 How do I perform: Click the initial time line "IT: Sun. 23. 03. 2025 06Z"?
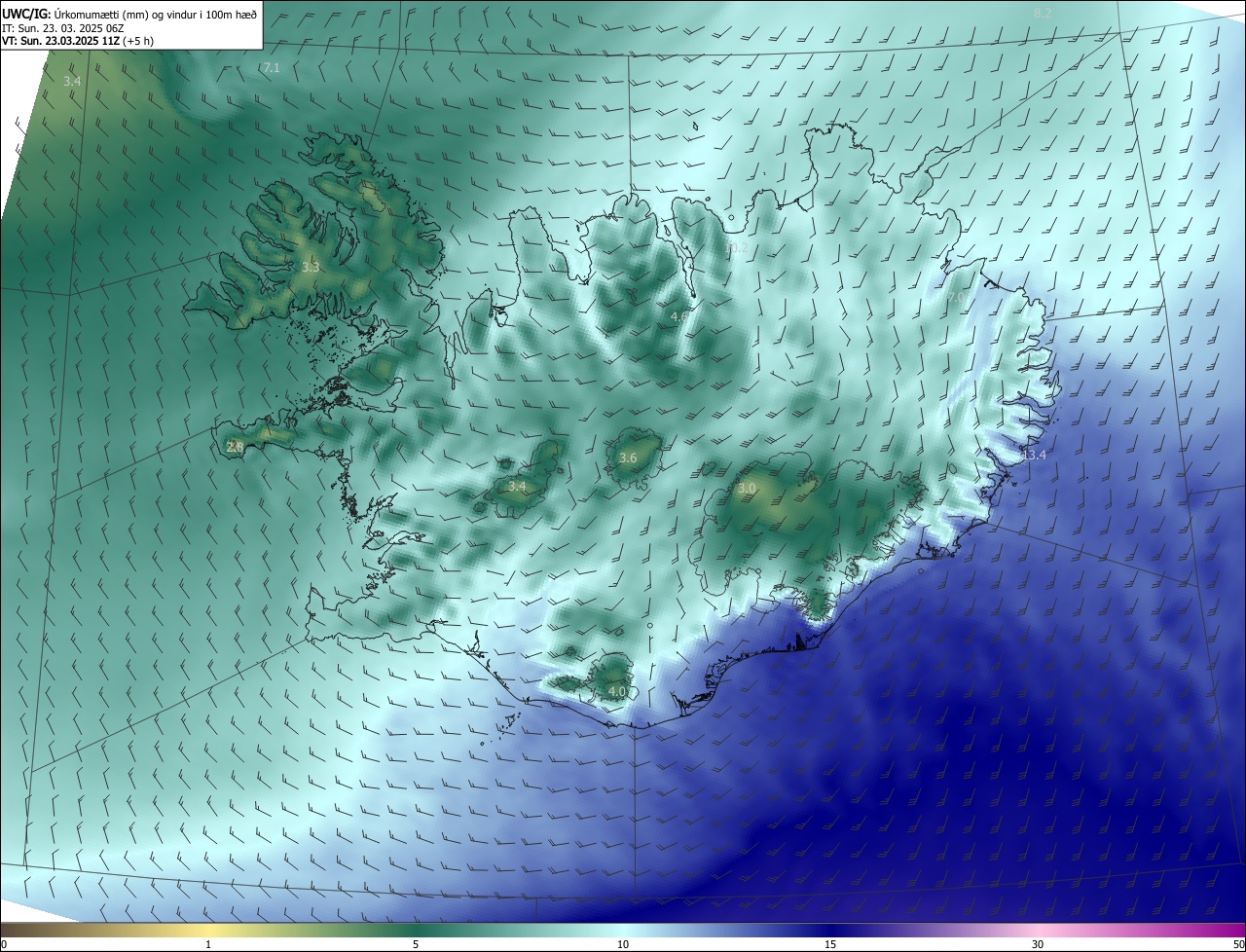67,27
